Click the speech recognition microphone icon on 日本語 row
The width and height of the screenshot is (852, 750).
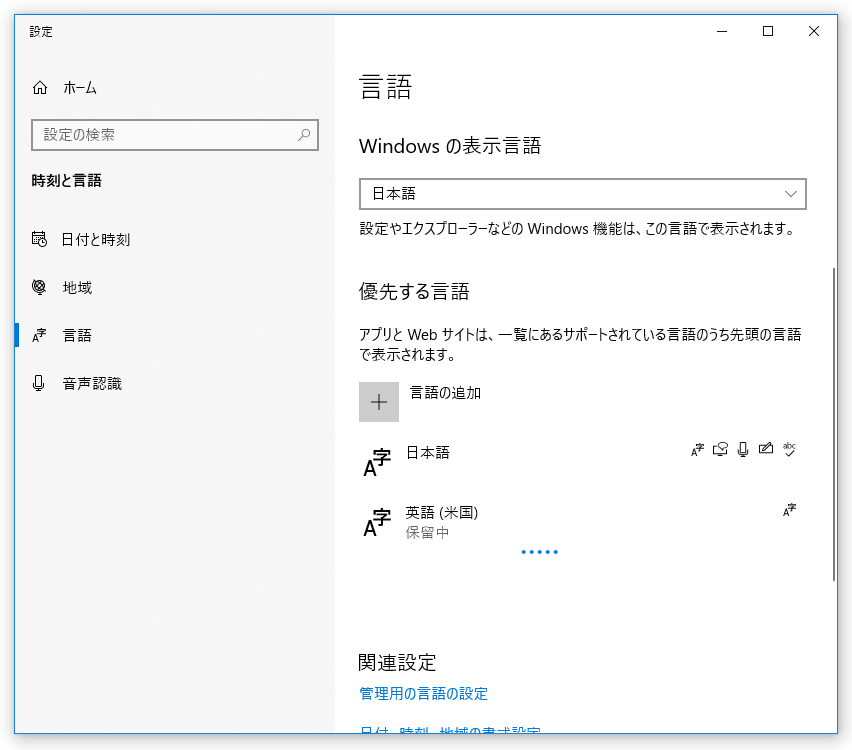pyautogui.click(x=743, y=449)
